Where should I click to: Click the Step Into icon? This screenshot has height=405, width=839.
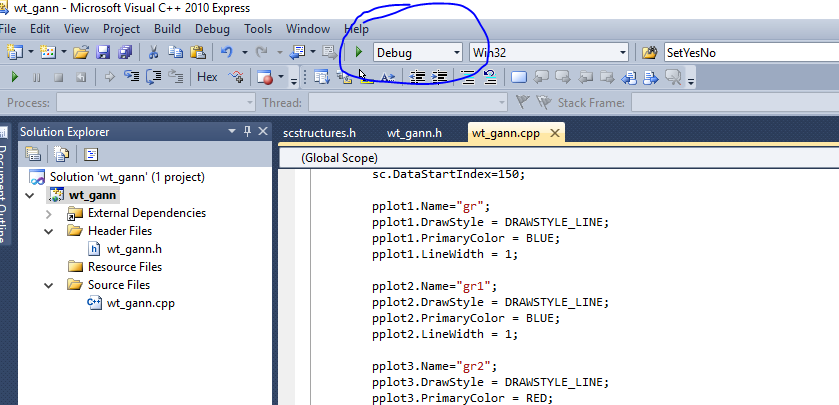pyautogui.click(x=132, y=77)
